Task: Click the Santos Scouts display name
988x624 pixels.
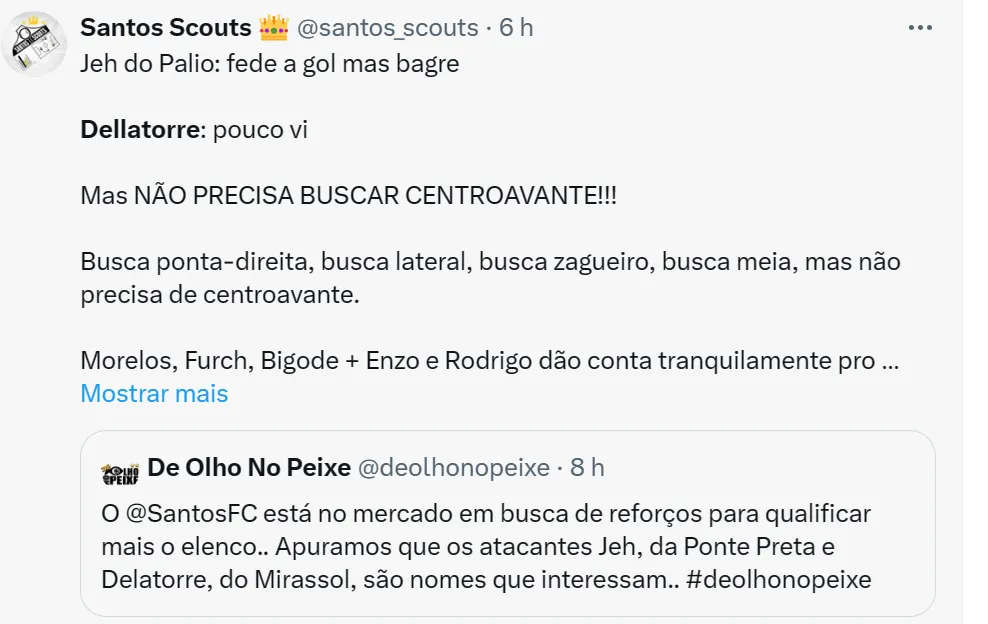Action: pos(165,28)
